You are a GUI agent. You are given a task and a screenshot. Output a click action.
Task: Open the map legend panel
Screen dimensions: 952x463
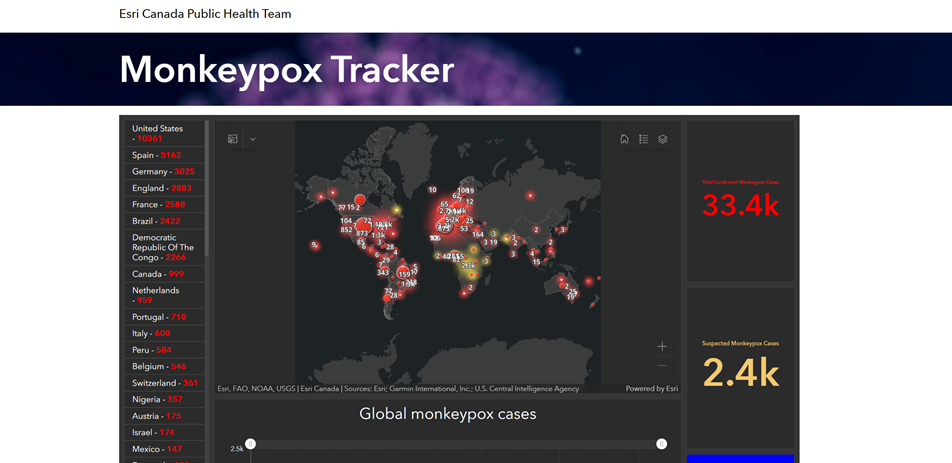pos(644,139)
